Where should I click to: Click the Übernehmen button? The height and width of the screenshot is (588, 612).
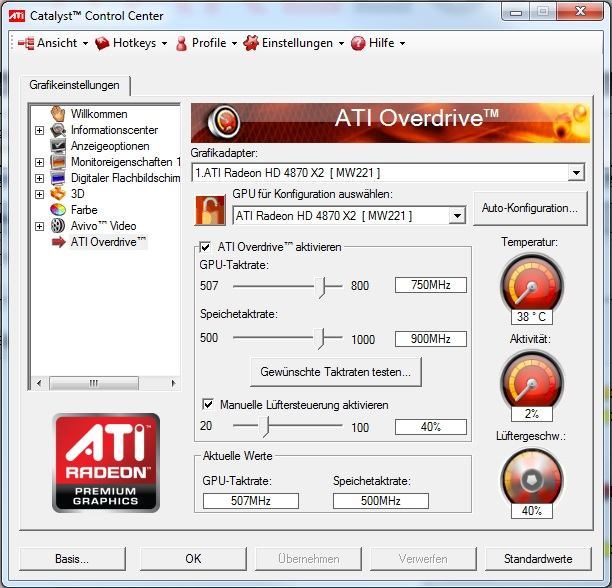click(308, 559)
